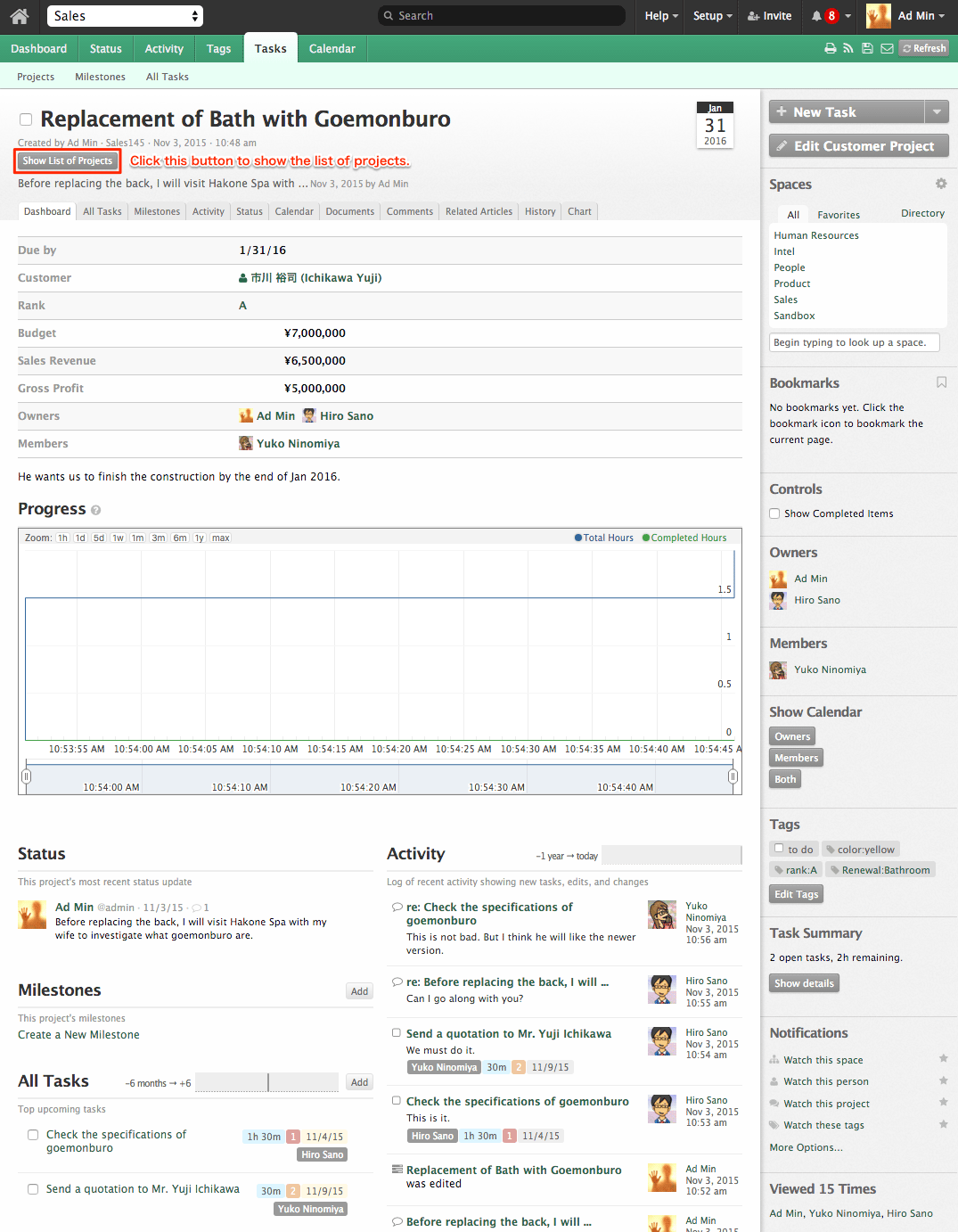Screen dimensions: 958x1232
Task: Open the Help dropdown menu
Action: coord(661,16)
